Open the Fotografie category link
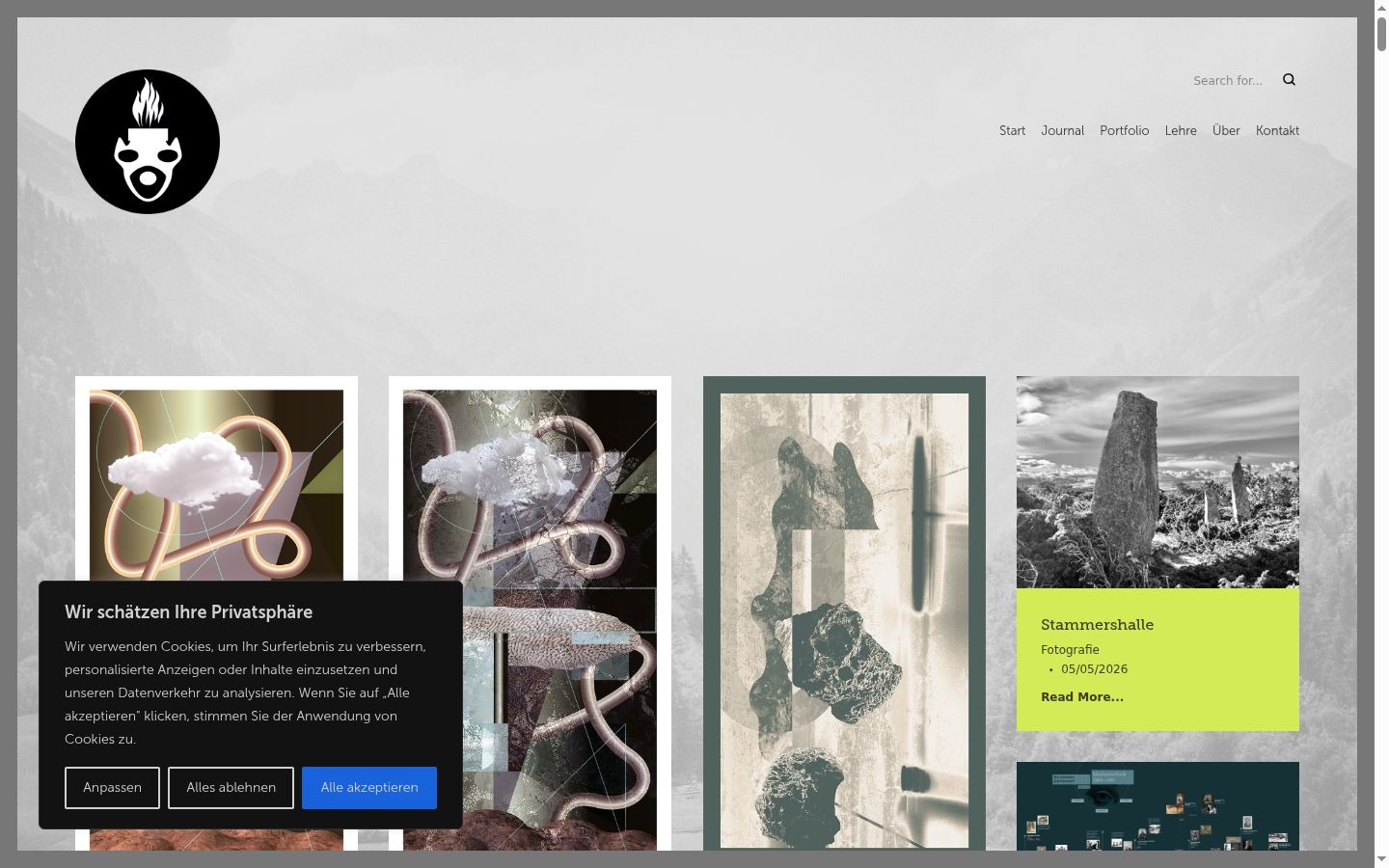 [x=1070, y=650]
